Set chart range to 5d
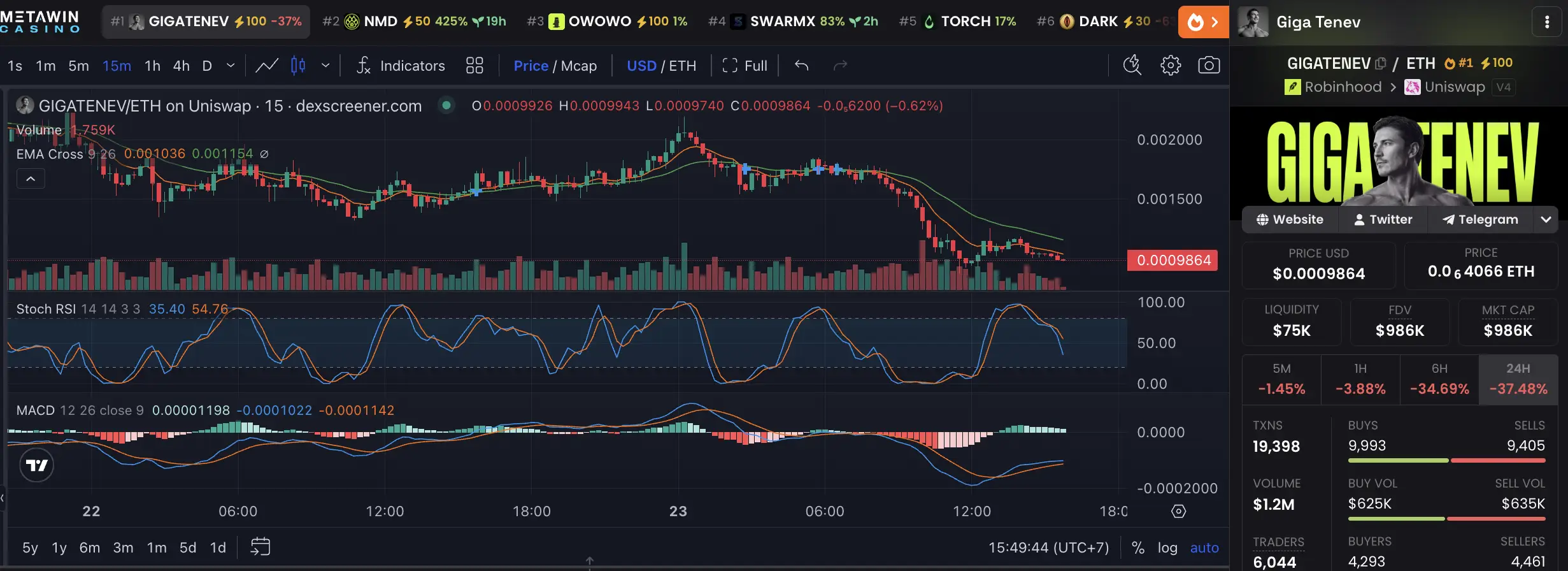Image resolution: width=1568 pixels, height=571 pixels. pyautogui.click(x=188, y=547)
